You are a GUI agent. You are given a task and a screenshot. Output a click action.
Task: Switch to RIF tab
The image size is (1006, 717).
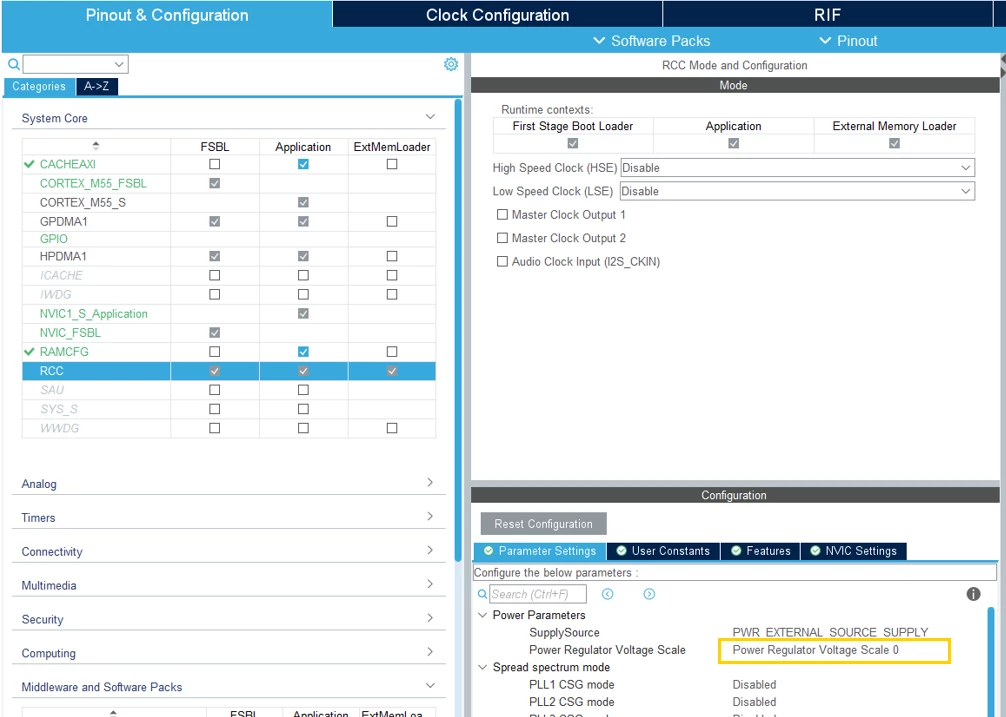(827, 14)
